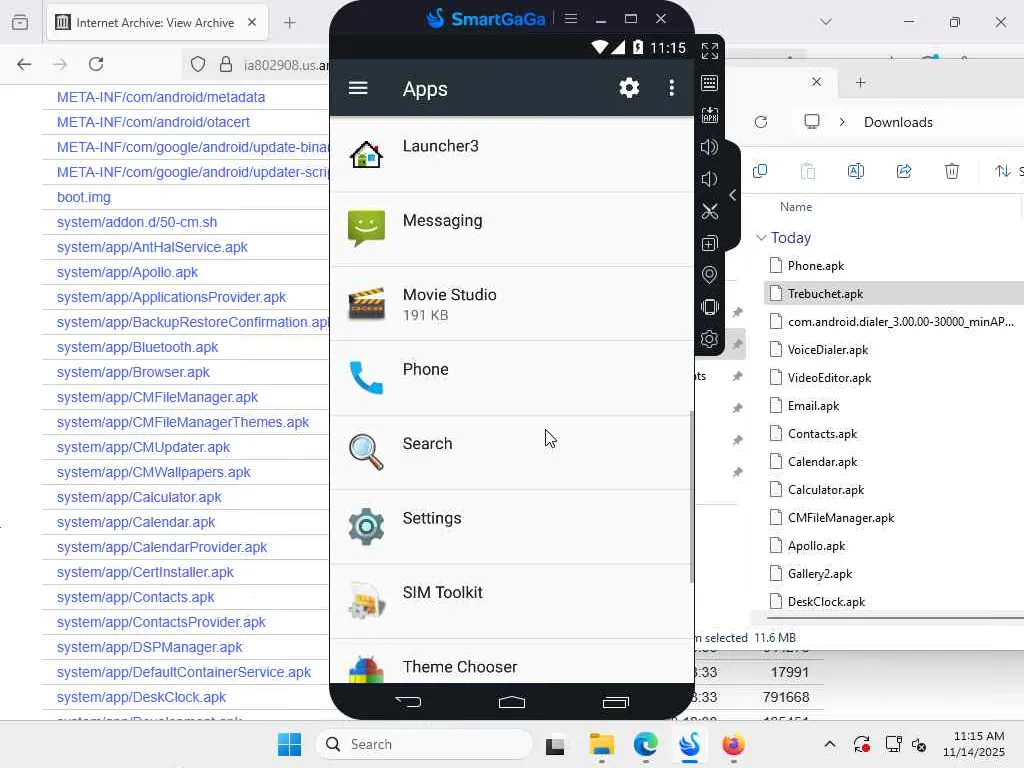Refresh the File Explorer Downloads folder
The image size is (1024, 768).
(761, 122)
